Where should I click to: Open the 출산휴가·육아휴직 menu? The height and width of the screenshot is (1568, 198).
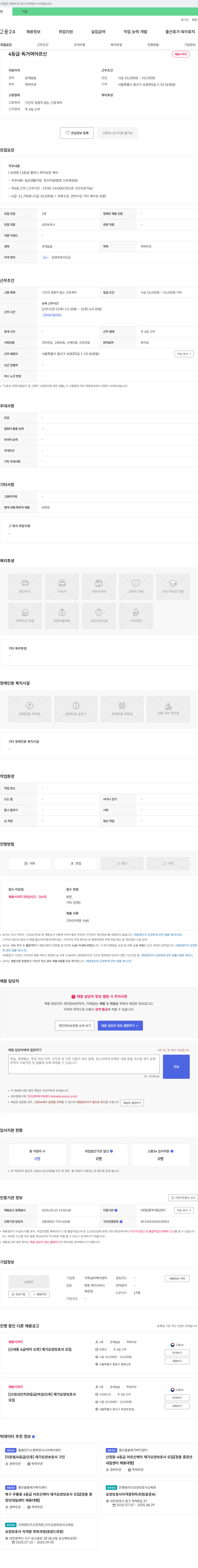coord(180,32)
